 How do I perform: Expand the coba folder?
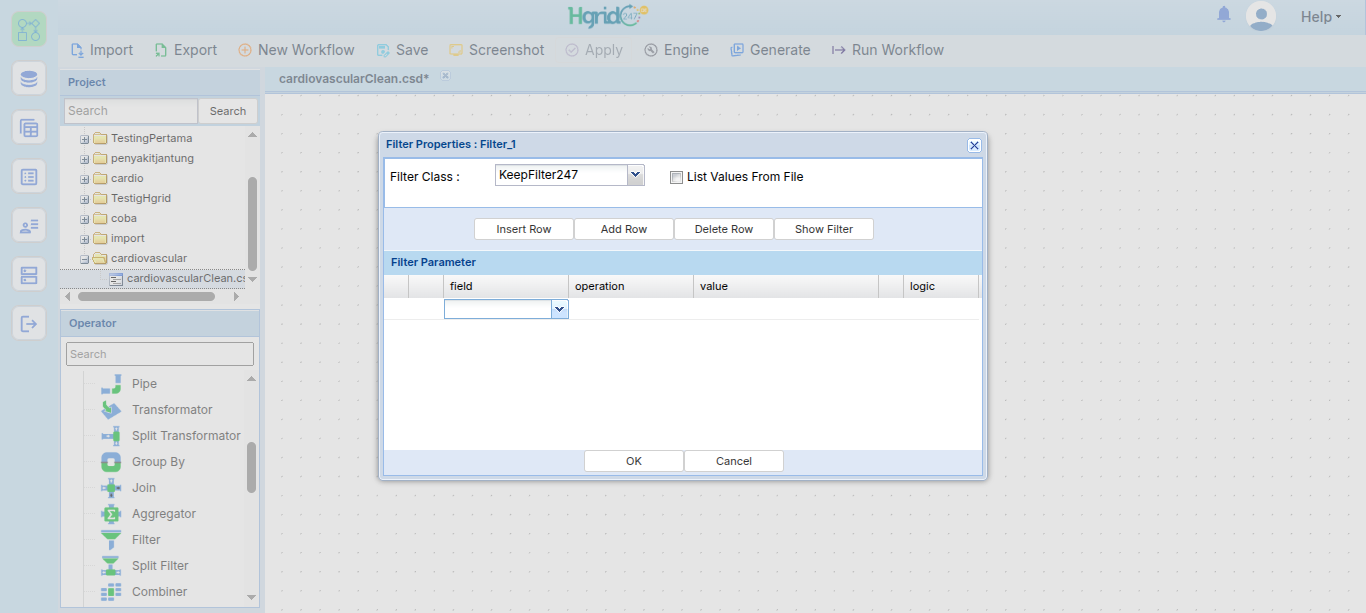85,219
